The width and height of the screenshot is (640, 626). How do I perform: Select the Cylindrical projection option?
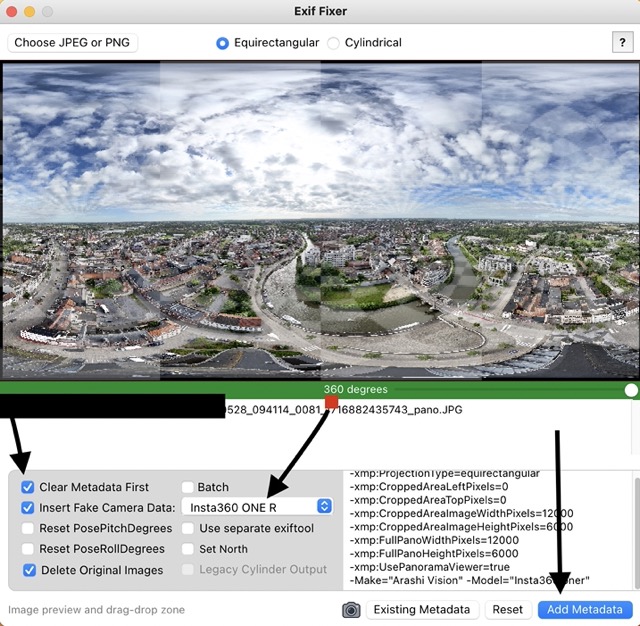click(x=335, y=43)
